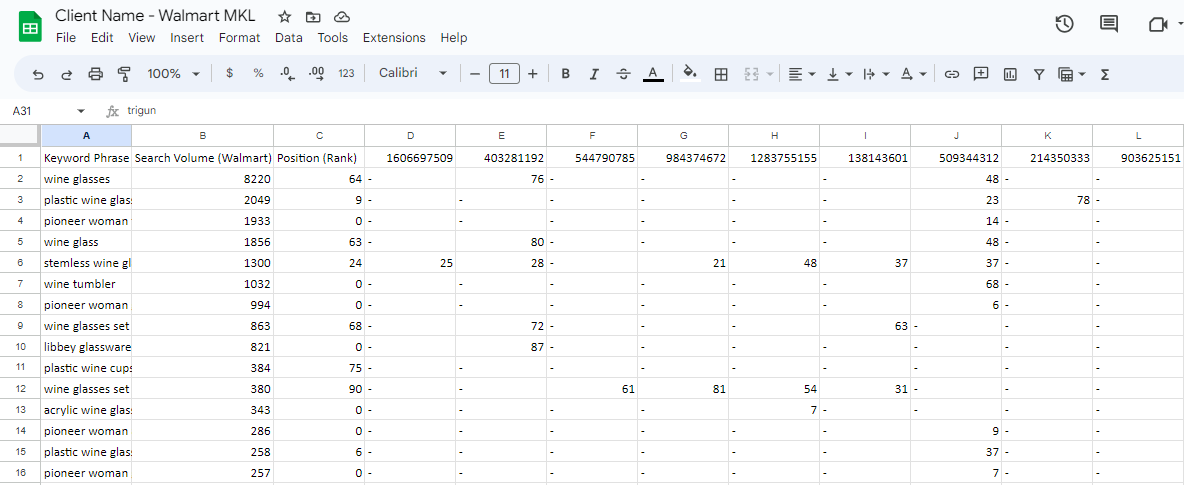Open cell borders options

[721, 74]
